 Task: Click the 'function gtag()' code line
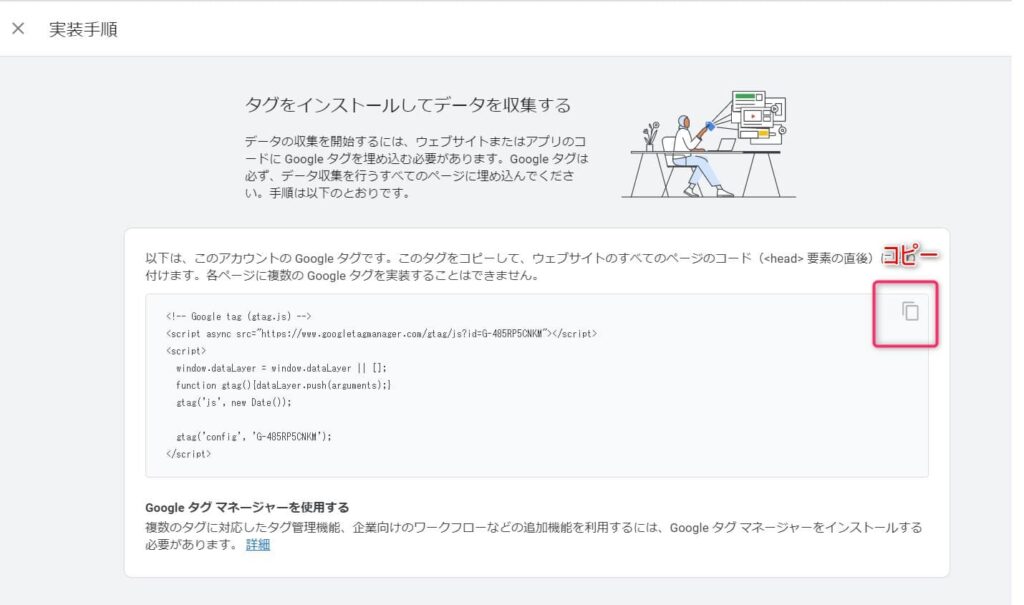[x=283, y=385]
